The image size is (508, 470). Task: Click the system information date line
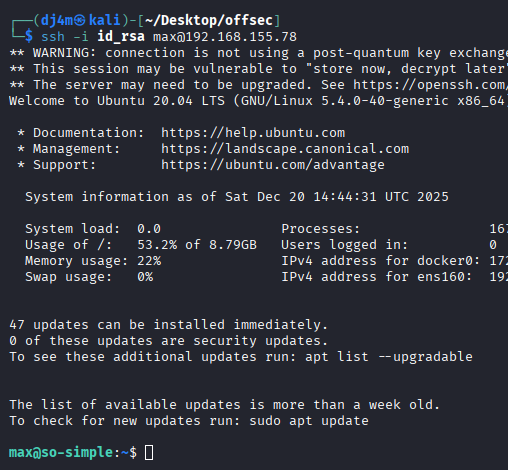coord(237,197)
